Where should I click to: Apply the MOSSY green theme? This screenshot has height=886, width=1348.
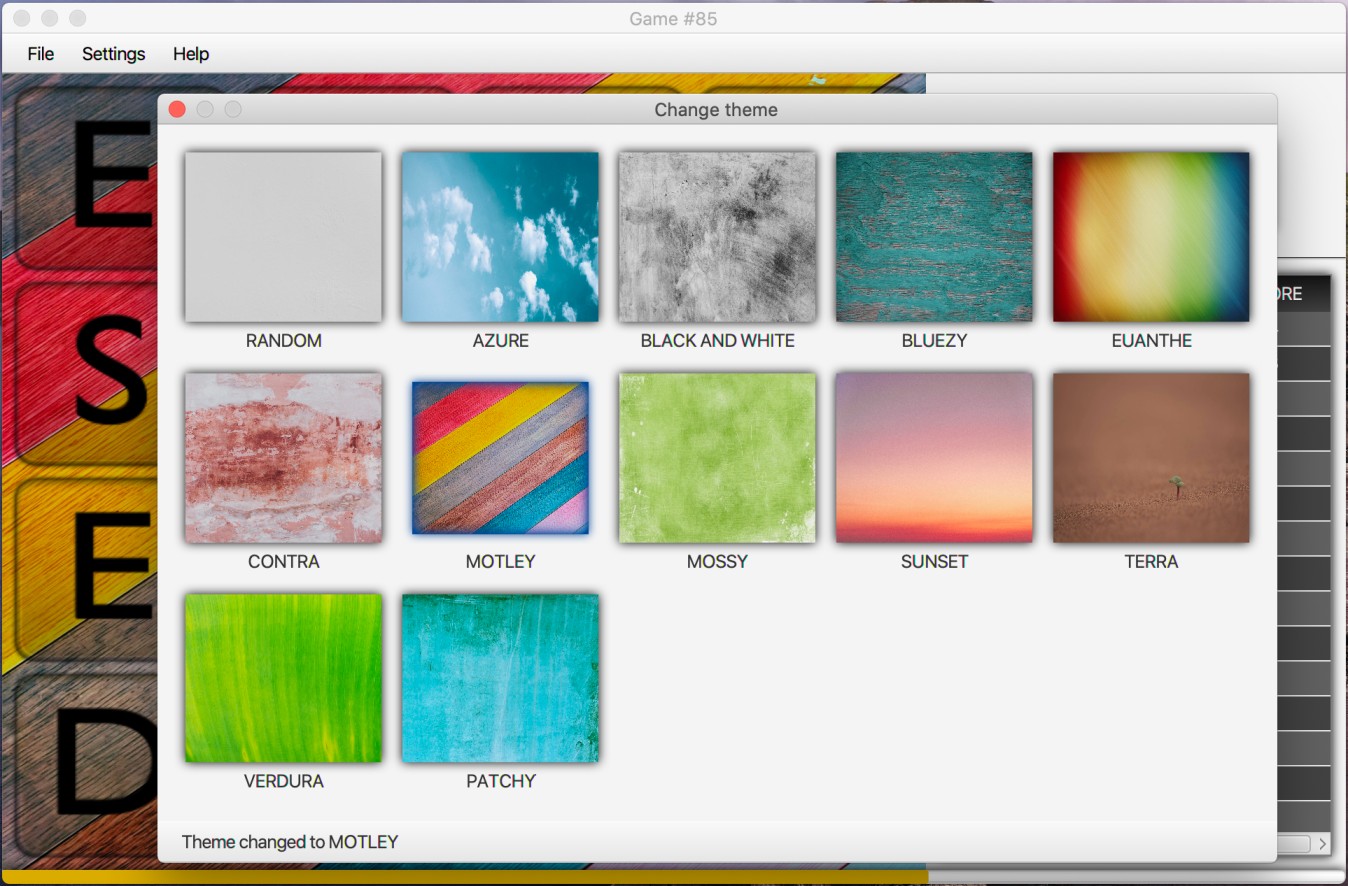(x=716, y=457)
